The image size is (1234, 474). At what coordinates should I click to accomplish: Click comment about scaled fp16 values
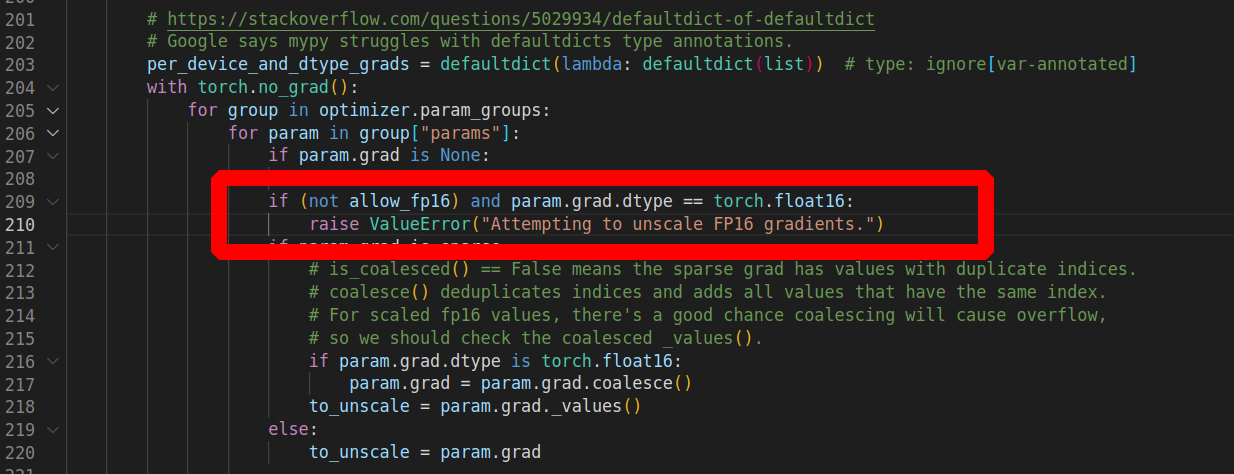708,315
